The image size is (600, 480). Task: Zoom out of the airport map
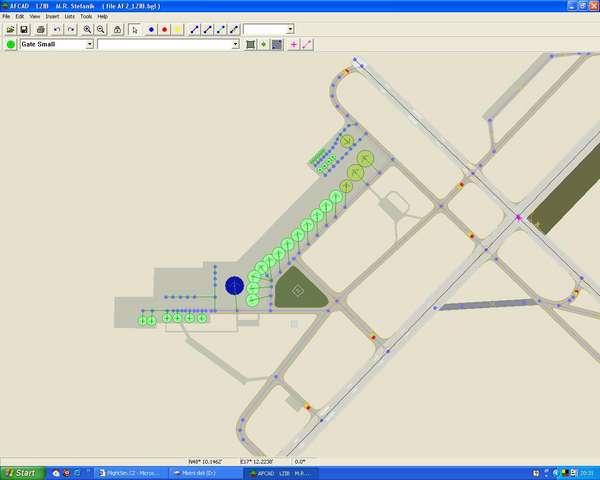click(101, 29)
